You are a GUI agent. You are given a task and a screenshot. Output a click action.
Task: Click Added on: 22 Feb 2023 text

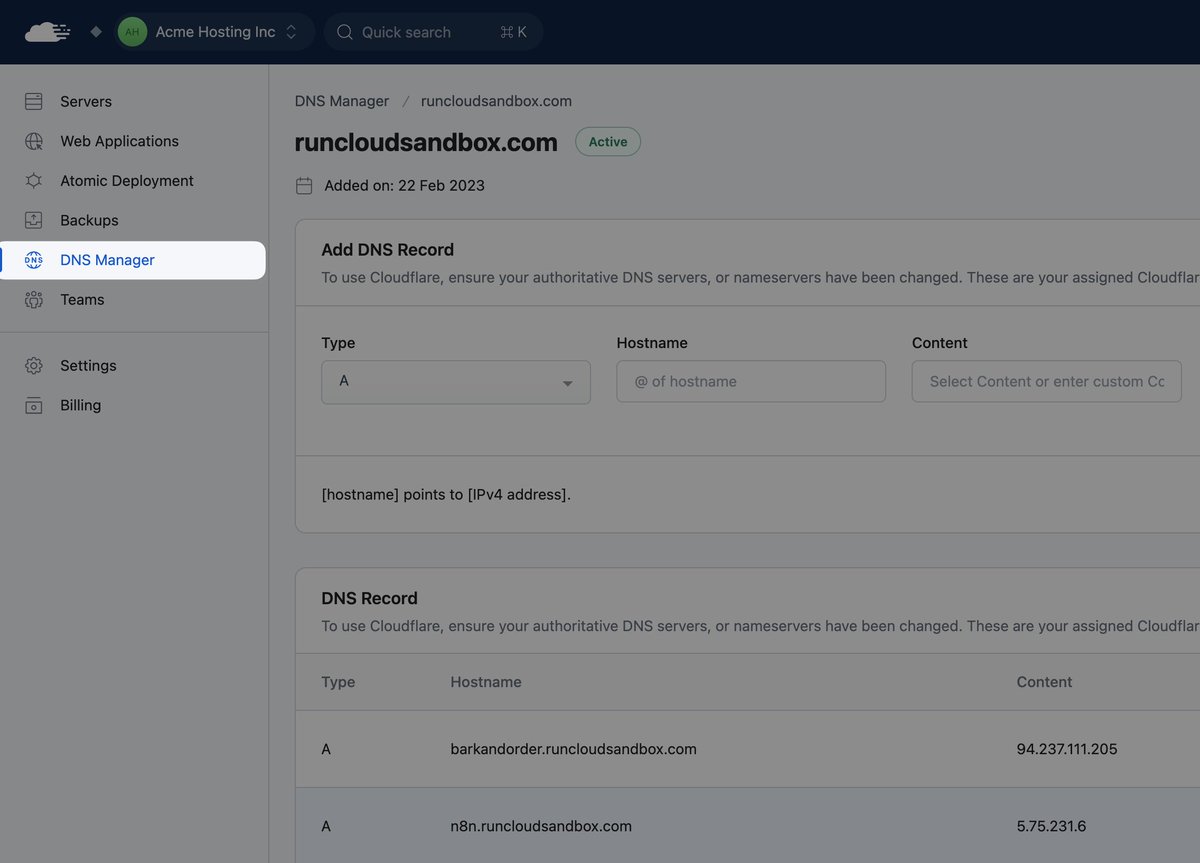pos(404,186)
